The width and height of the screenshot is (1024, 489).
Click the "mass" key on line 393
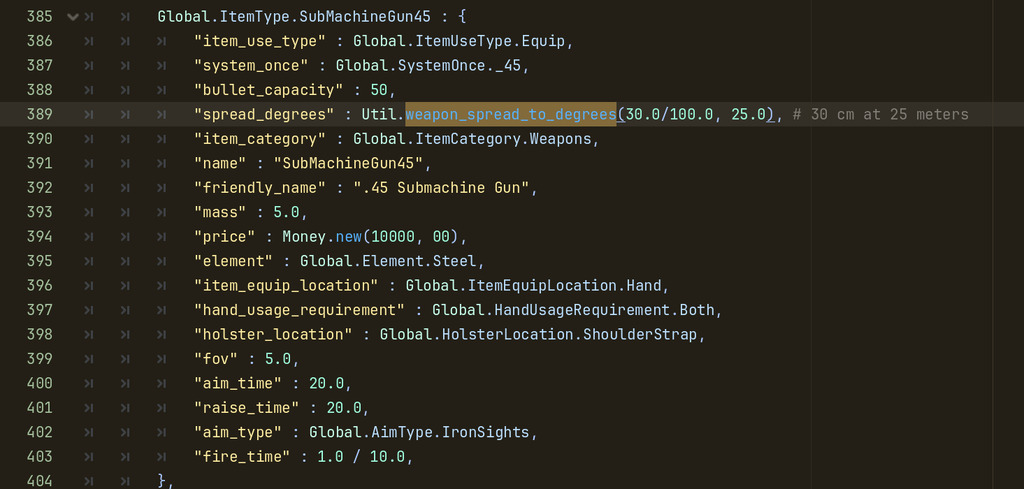click(220, 212)
